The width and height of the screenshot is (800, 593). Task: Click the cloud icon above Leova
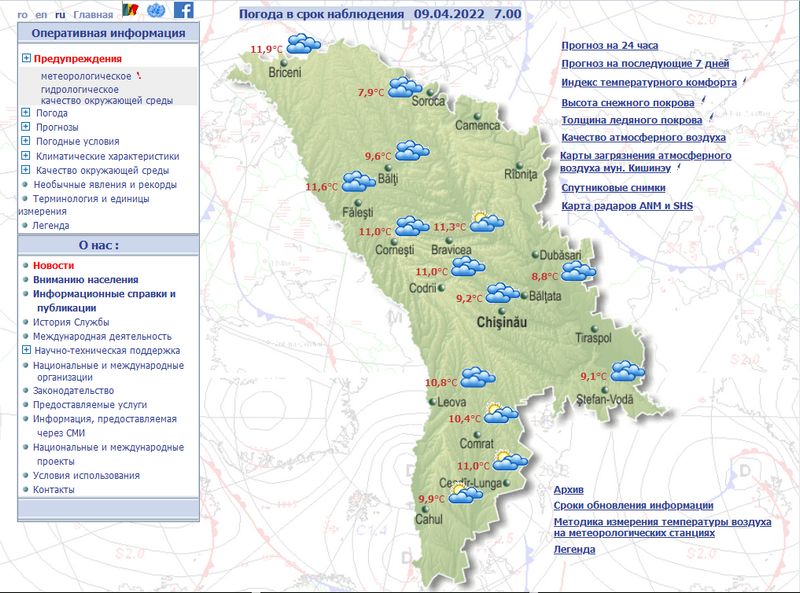pyautogui.click(x=478, y=377)
